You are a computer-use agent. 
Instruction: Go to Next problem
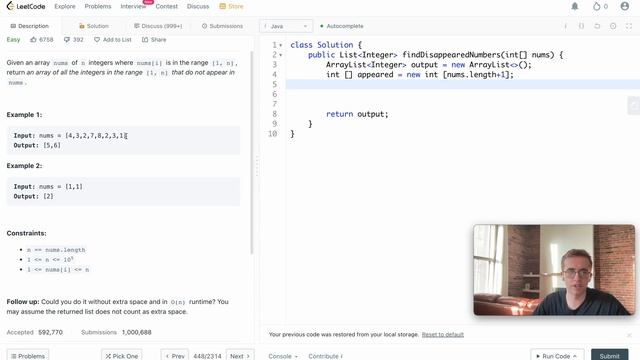pyautogui.click(x=240, y=356)
